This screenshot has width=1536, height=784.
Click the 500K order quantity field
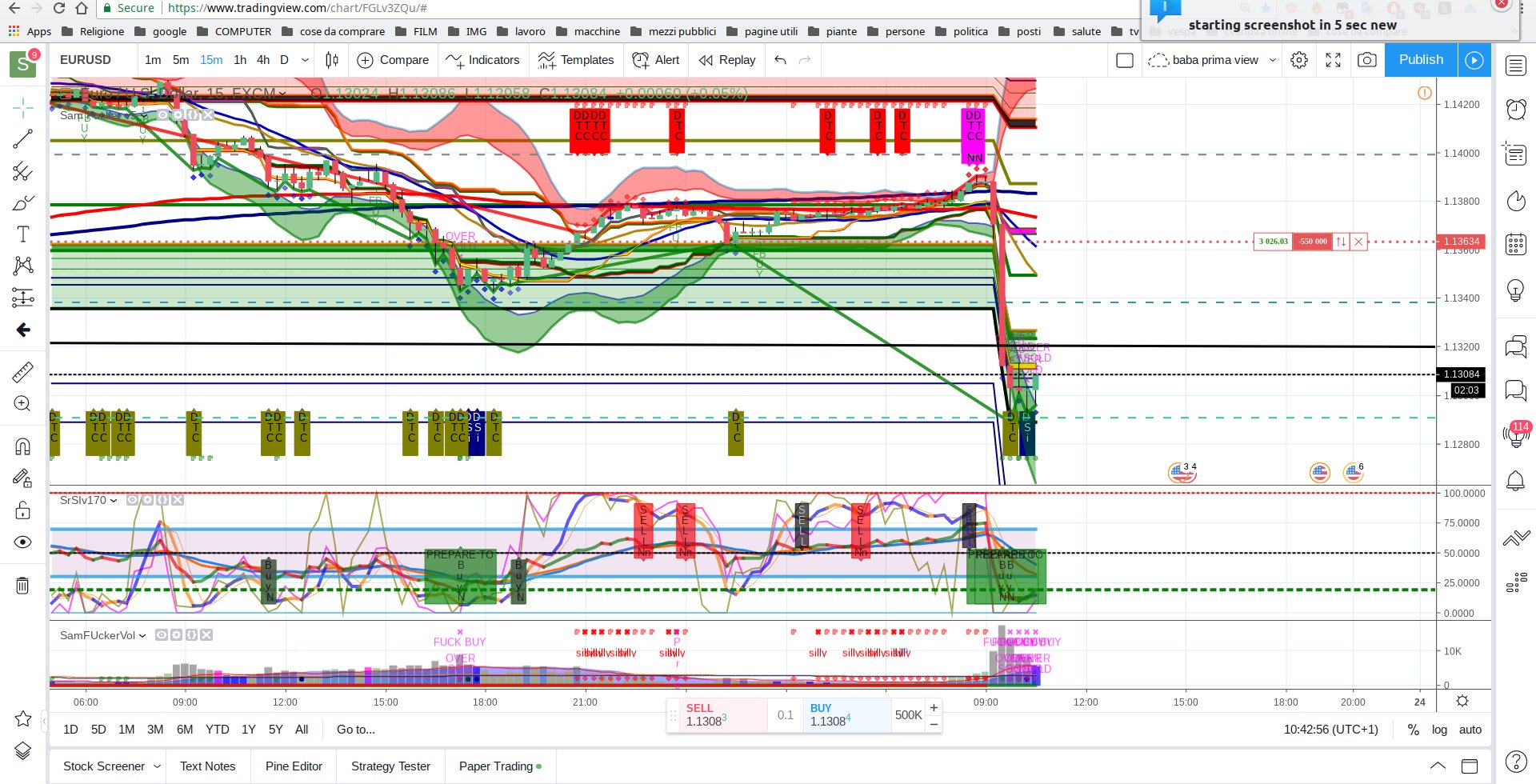pos(908,715)
